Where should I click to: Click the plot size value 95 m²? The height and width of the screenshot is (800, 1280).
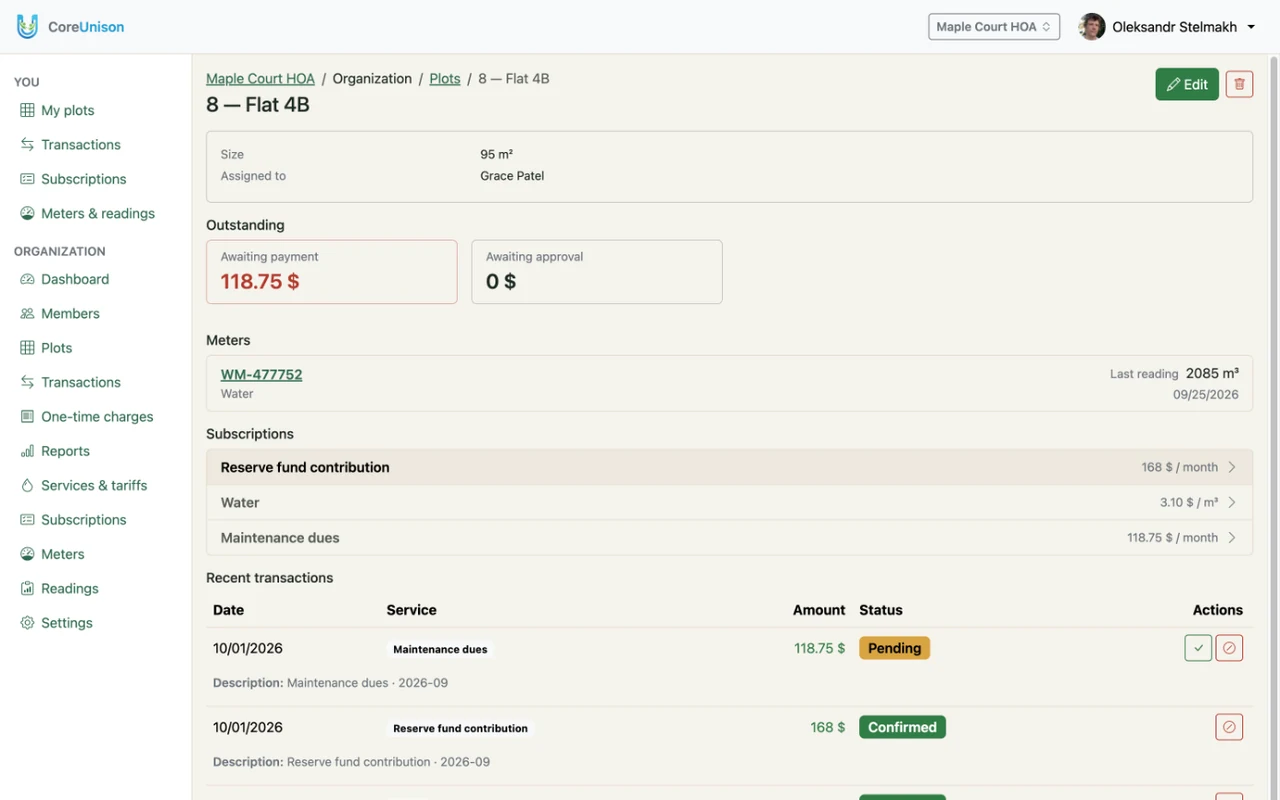coord(496,154)
